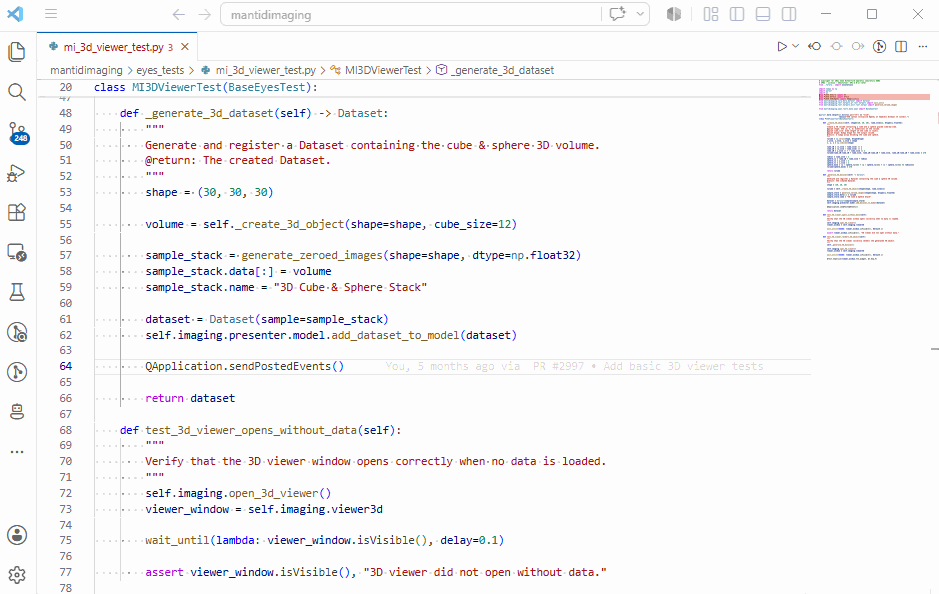939x594 pixels.
Task: Open the Explorer view
Action: click(17, 51)
